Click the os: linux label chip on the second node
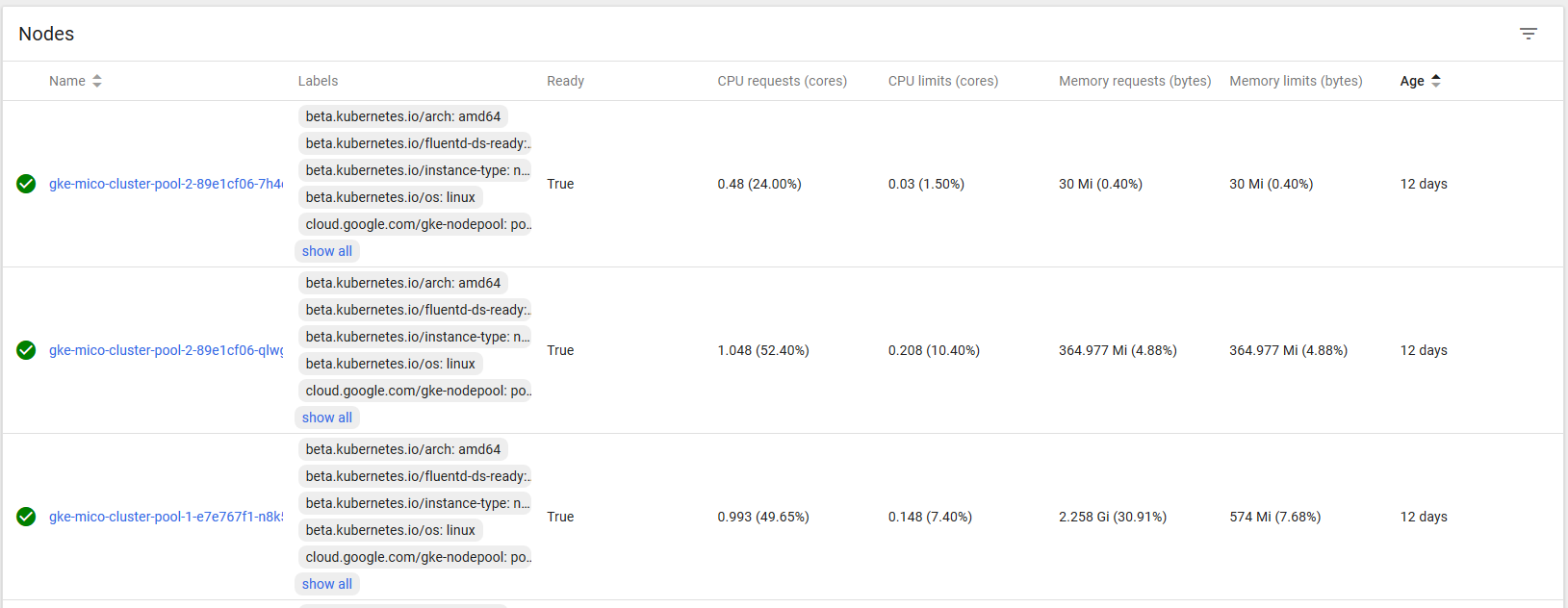This screenshot has height=608, width=1568. point(391,364)
